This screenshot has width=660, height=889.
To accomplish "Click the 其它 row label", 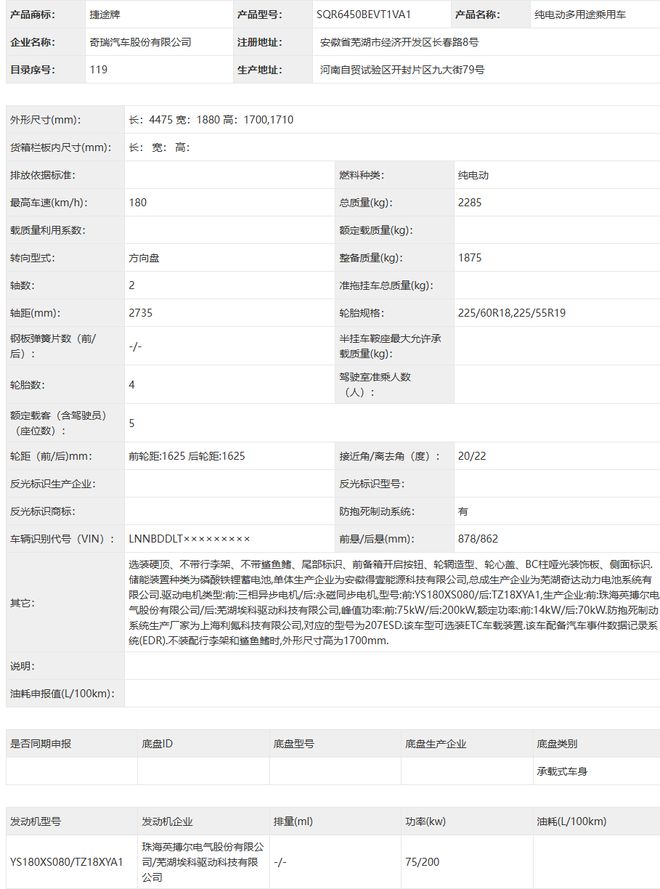I will pyautogui.click(x=22, y=603).
